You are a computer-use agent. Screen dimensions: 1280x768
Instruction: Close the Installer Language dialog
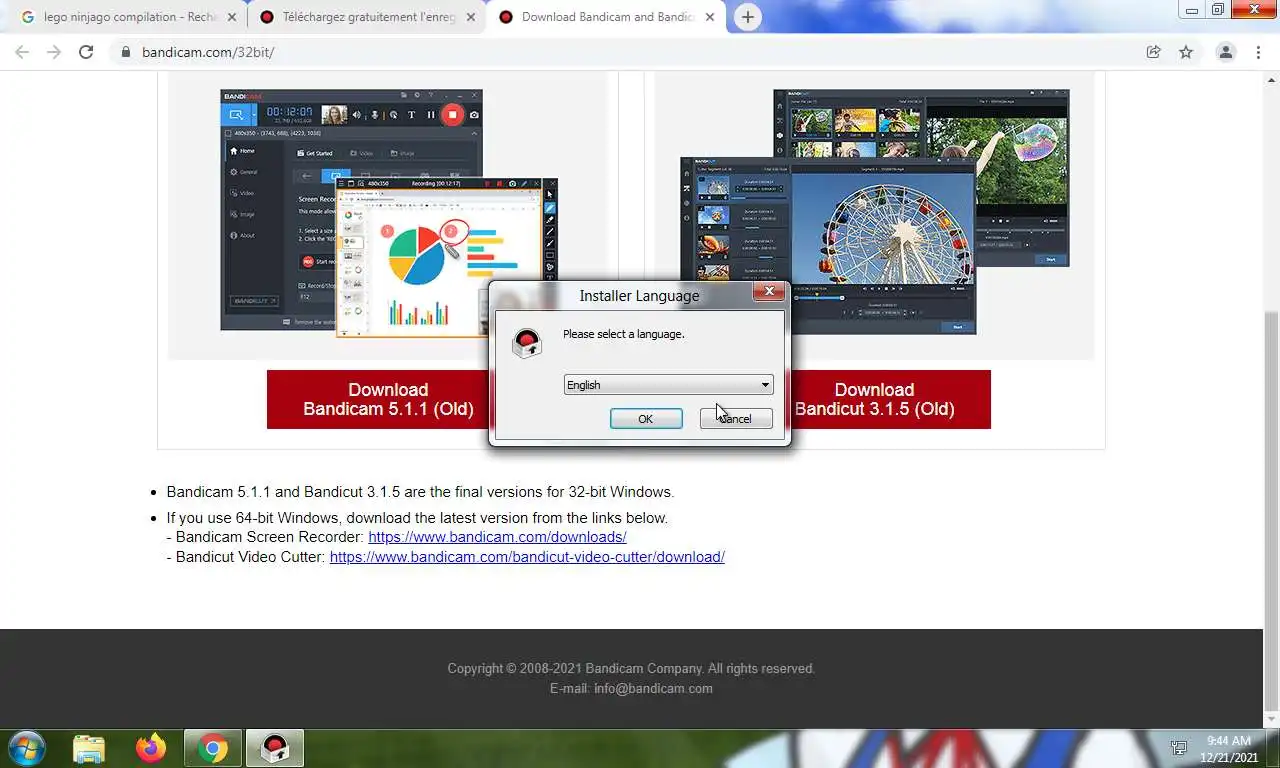point(768,291)
